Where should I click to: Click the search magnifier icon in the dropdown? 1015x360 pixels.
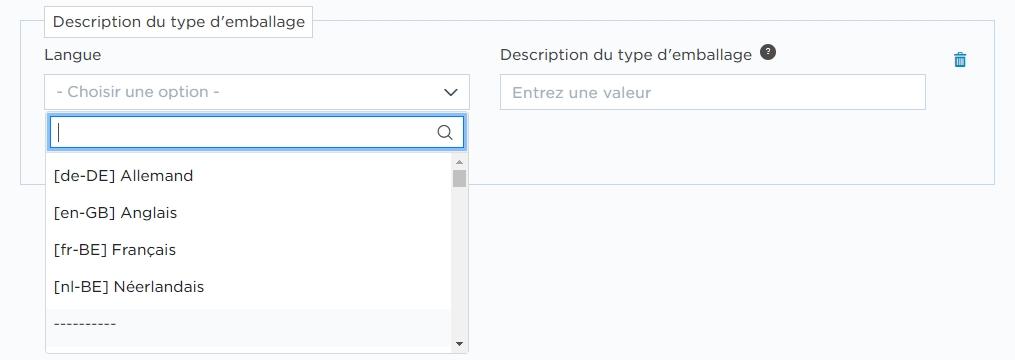[x=445, y=132]
